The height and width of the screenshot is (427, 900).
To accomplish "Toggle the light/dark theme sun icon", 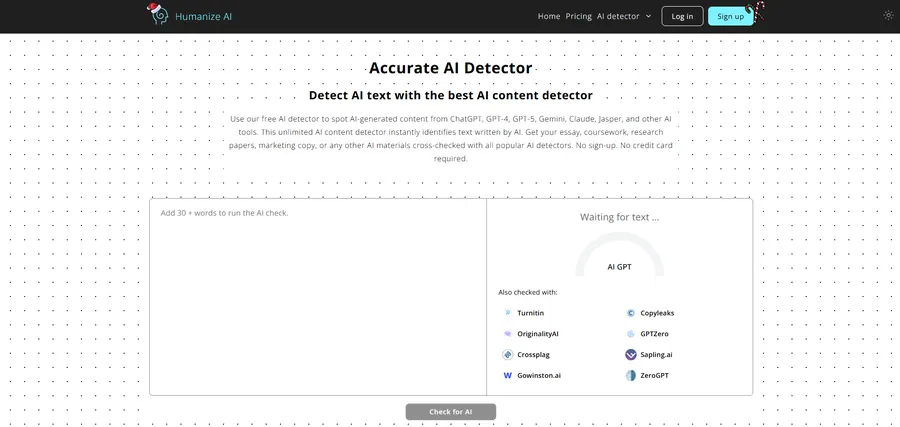I will click(x=888, y=15).
